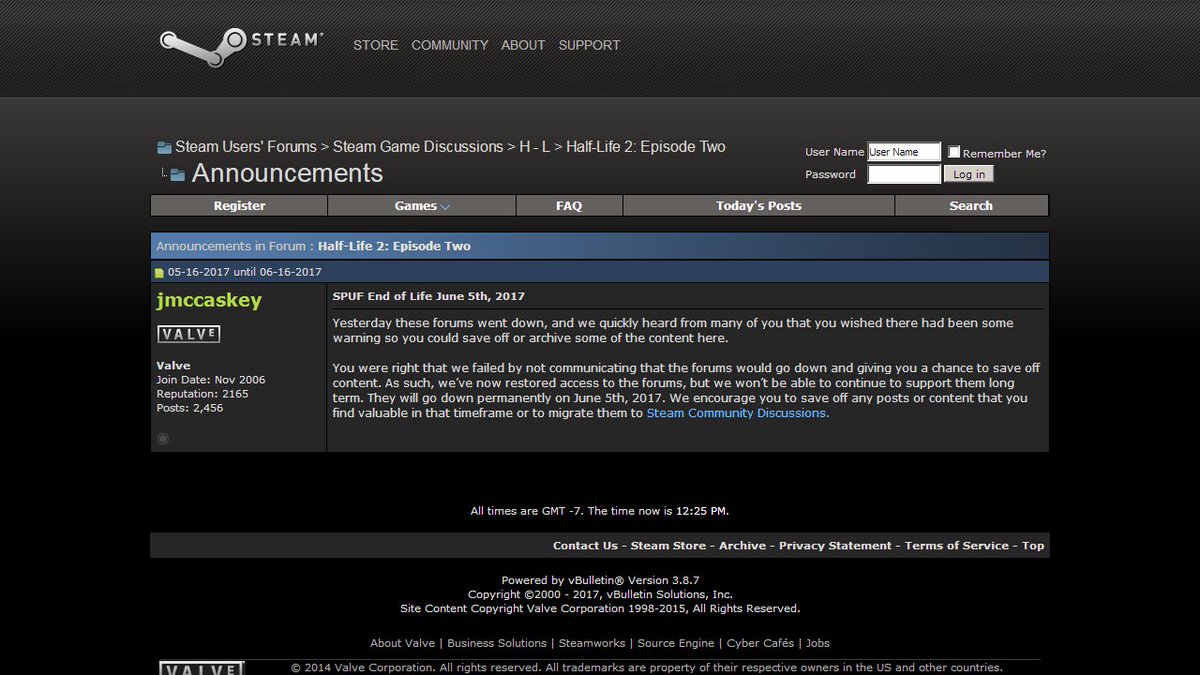Open the STORE menu
1200x675 pixels.
(376, 45)
